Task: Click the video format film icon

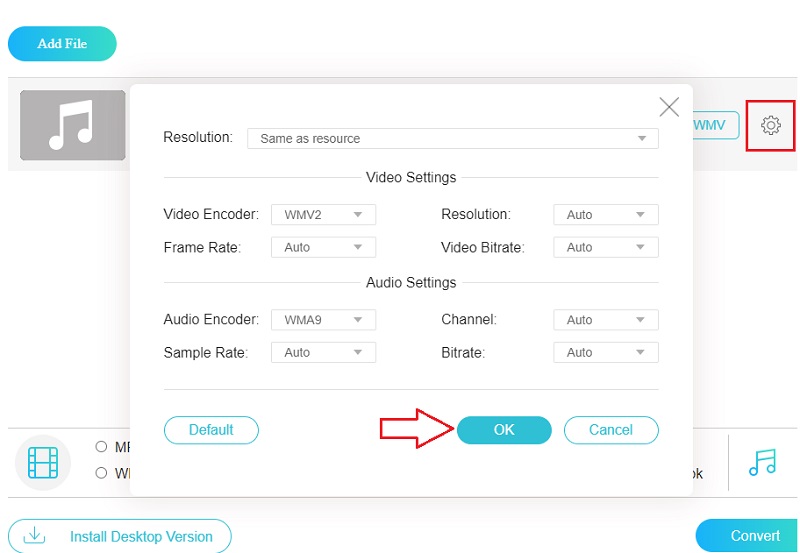Action: 43,462
